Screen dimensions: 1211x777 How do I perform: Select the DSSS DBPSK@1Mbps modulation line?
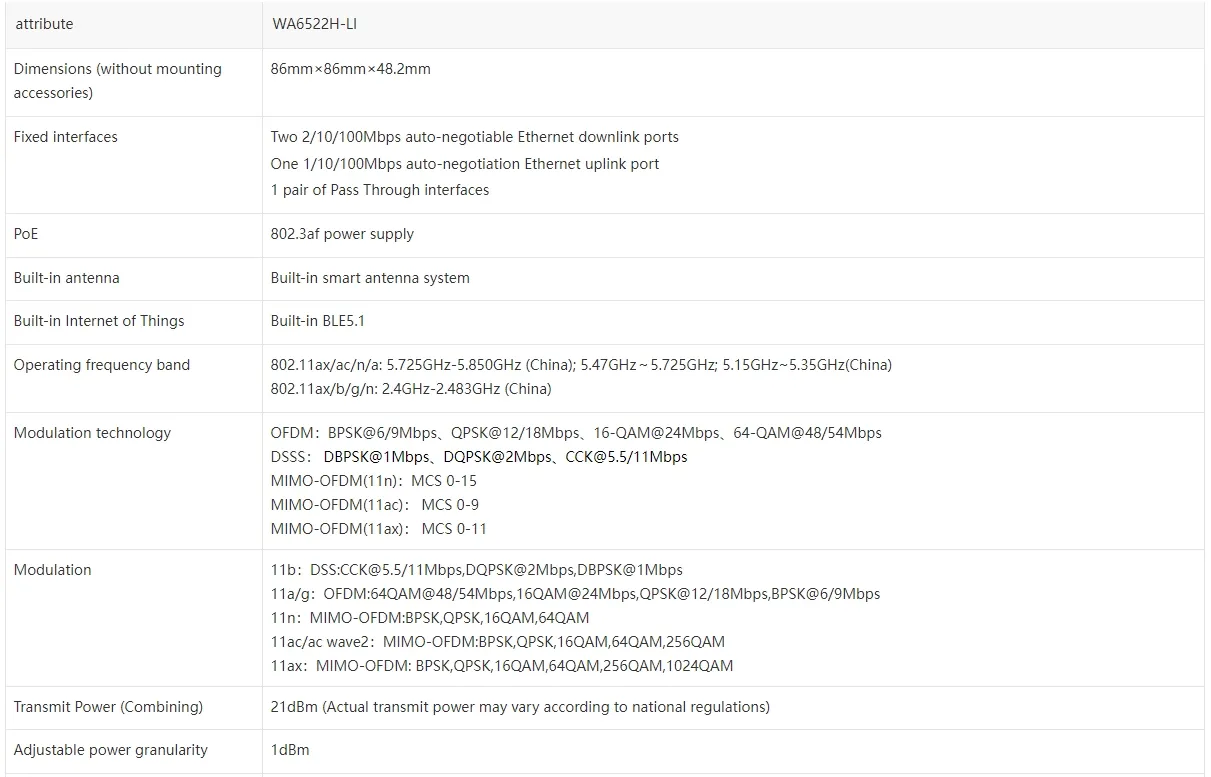click(479, 457)
